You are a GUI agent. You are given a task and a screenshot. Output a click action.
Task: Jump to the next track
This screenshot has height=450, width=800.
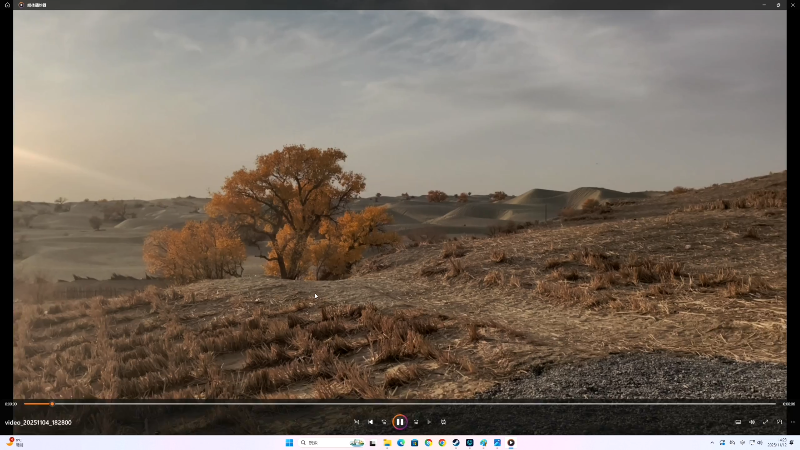pos(429,422)
